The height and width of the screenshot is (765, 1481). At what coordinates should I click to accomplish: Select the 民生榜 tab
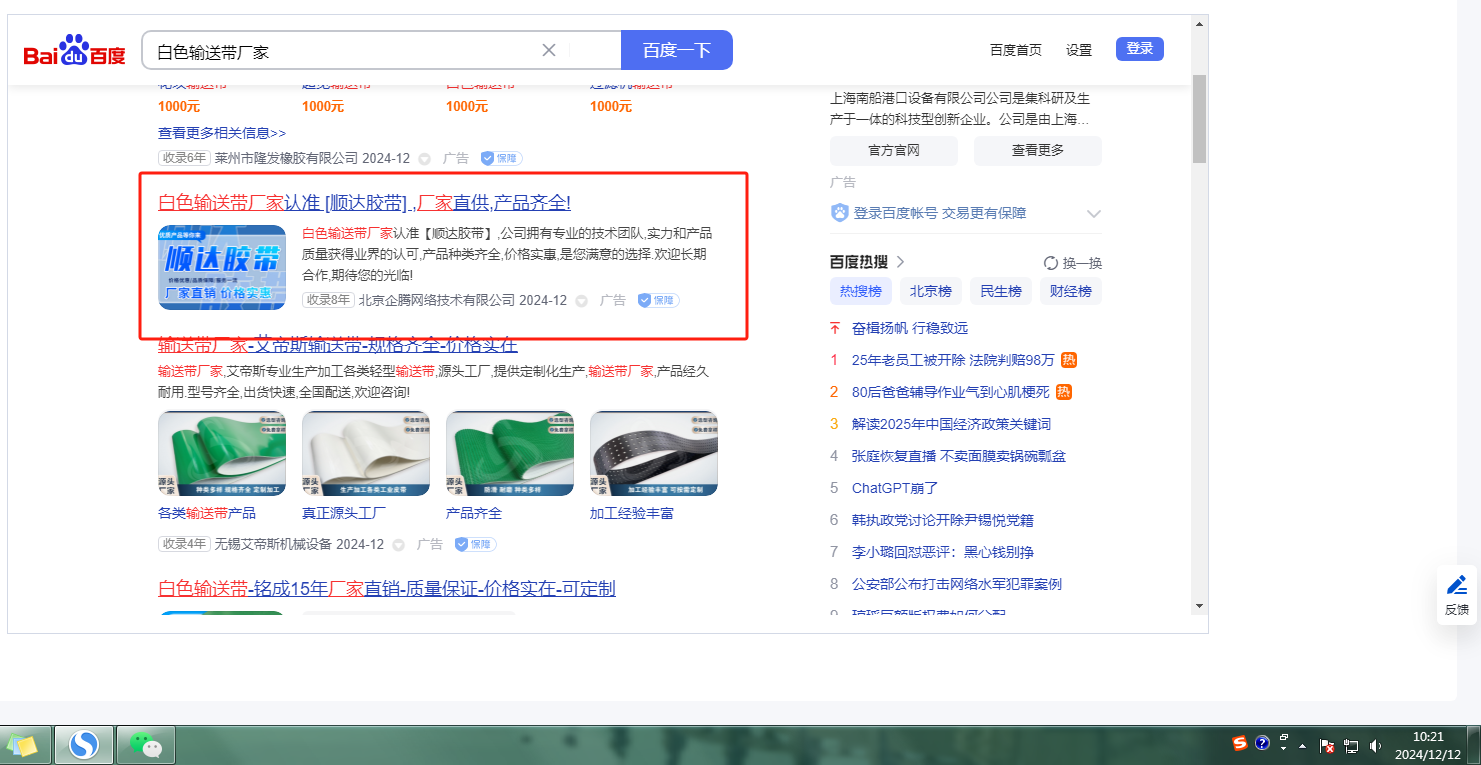1001,292
